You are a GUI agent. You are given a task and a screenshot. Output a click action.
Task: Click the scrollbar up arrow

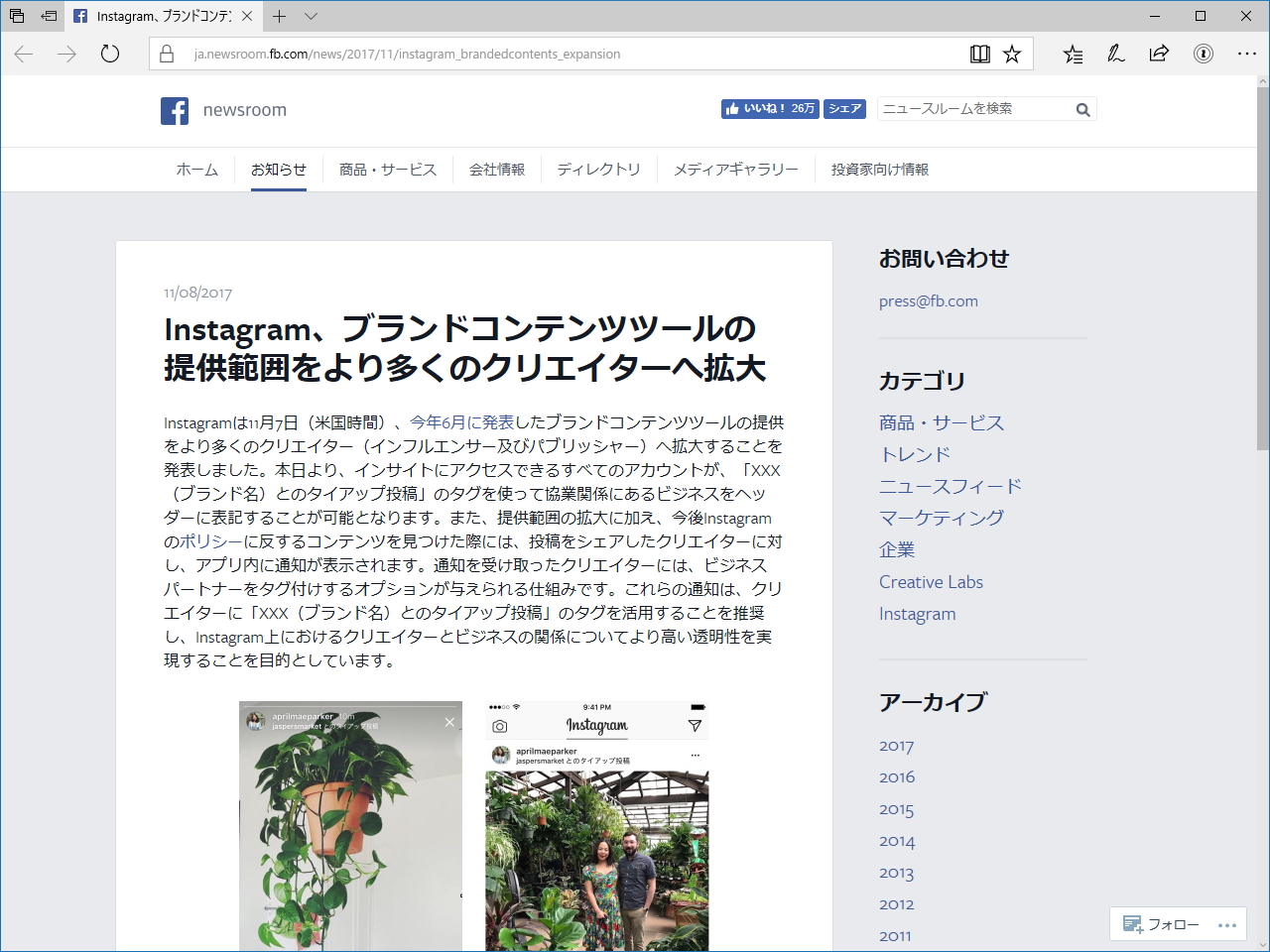[x=1262, y=81]
